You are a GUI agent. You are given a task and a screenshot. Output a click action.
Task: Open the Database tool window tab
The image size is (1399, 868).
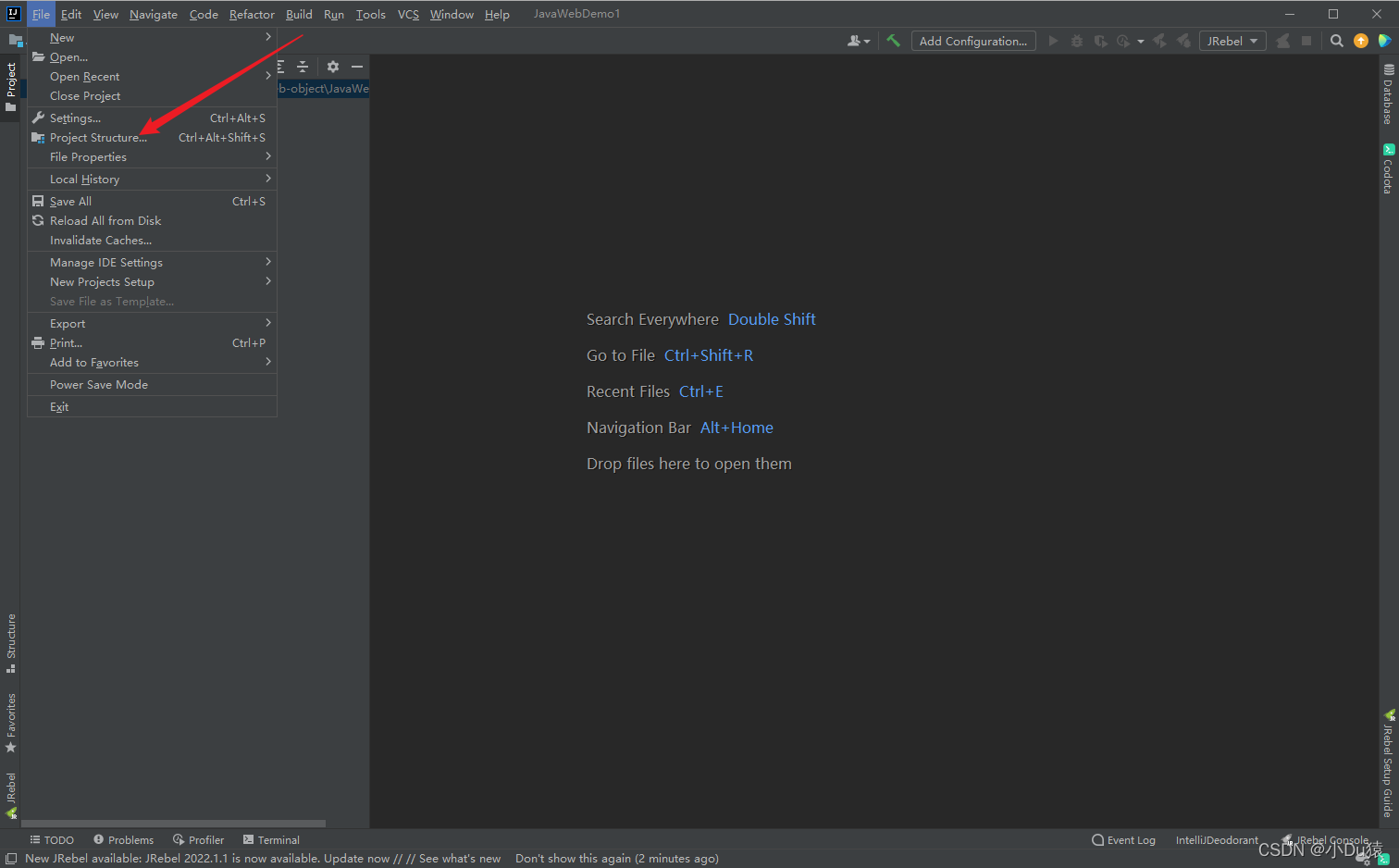click(x=1388, y=94)
